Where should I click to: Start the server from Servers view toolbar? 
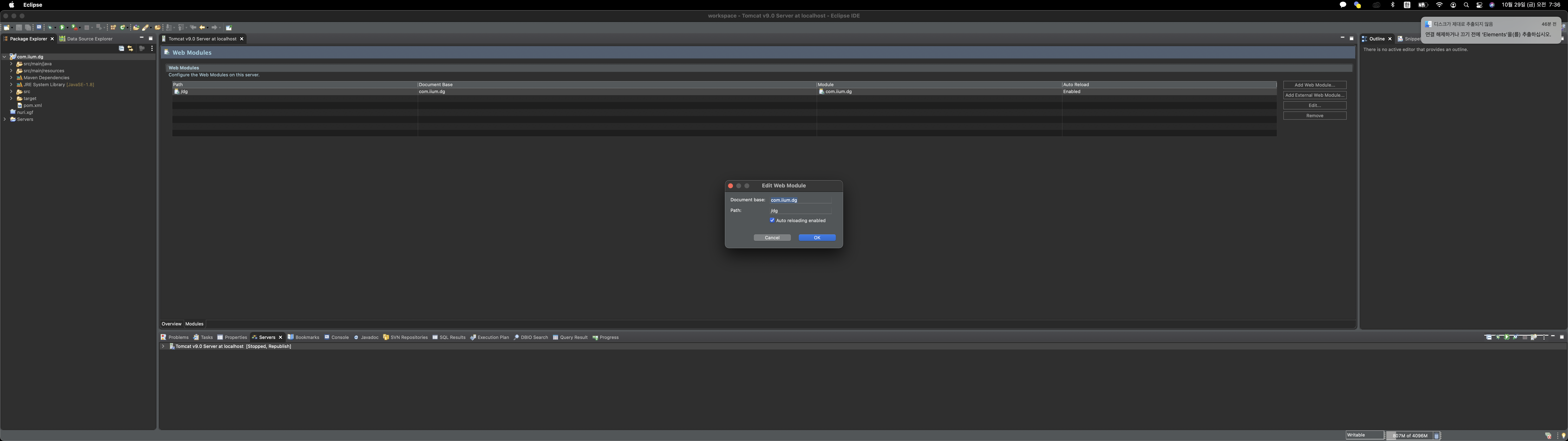1507,337
